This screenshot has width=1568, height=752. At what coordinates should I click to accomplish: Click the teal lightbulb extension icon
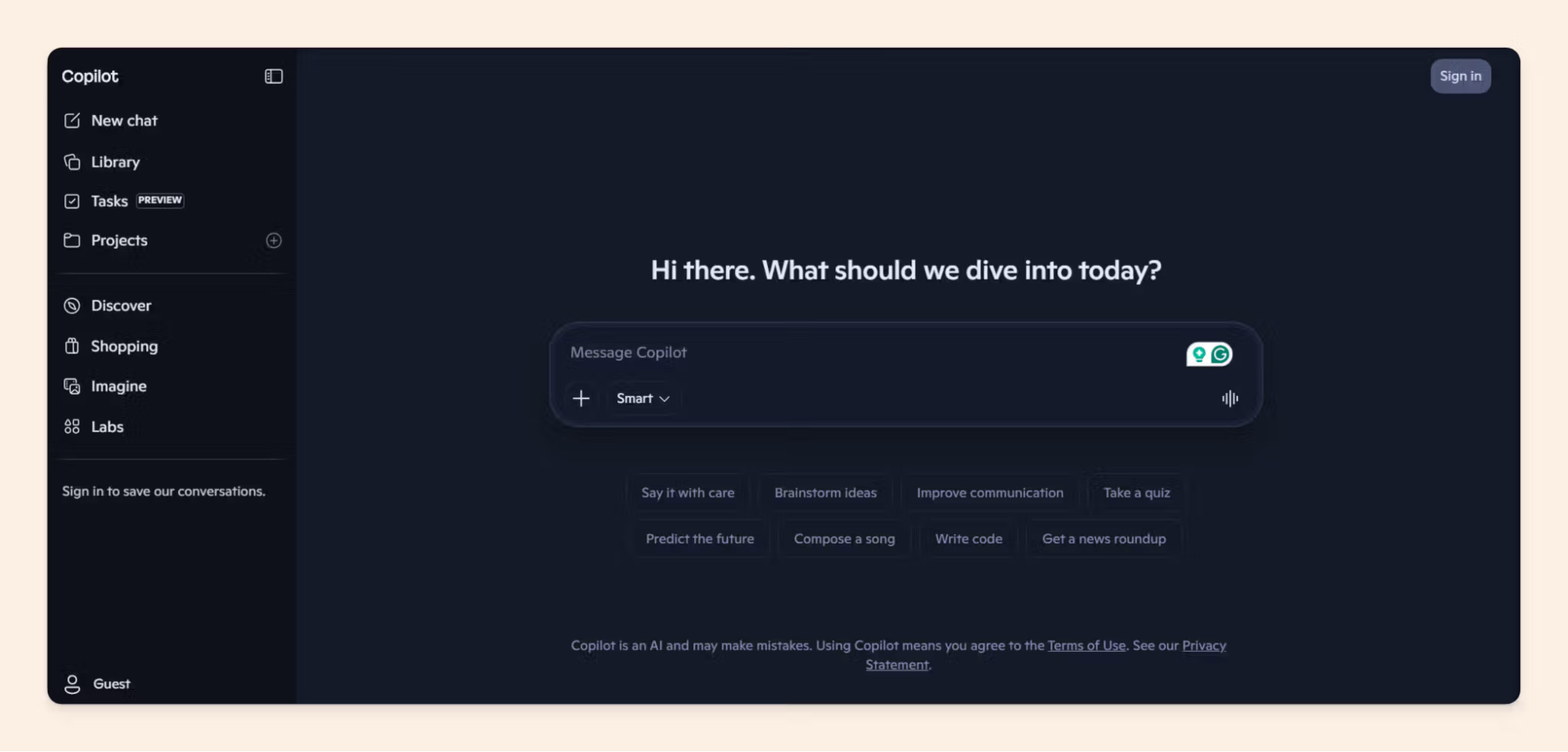point(1199,354)
